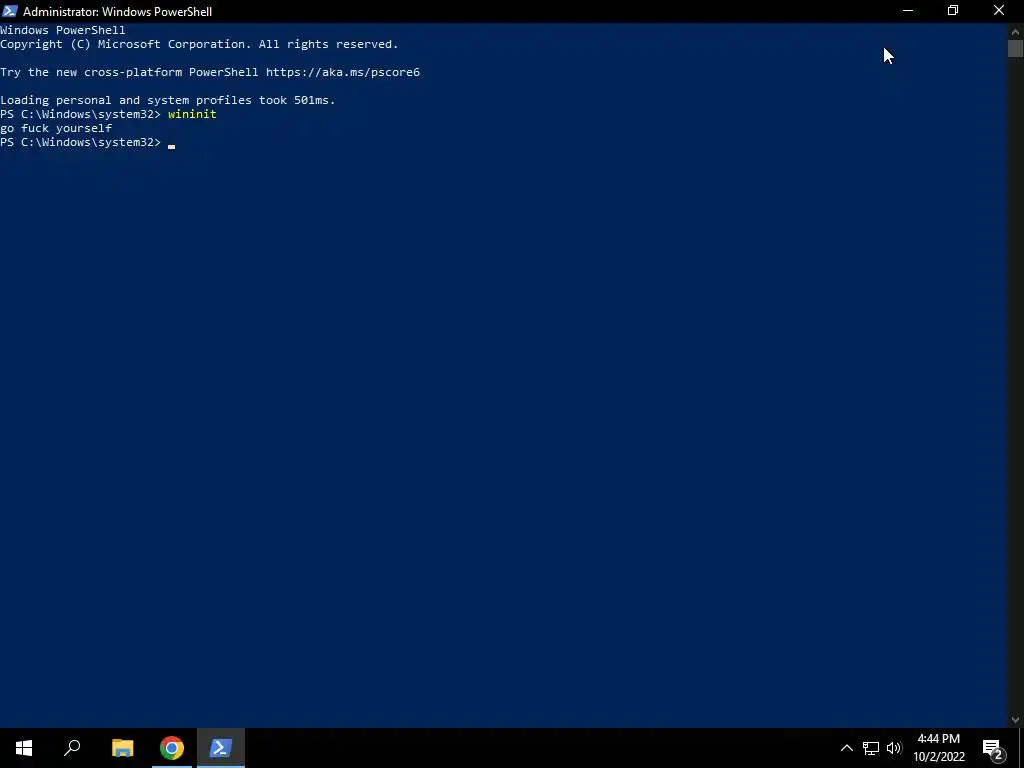The image size is (1024, 768).
Task: Launch File Explorer from taskbar
Action: 122,748
